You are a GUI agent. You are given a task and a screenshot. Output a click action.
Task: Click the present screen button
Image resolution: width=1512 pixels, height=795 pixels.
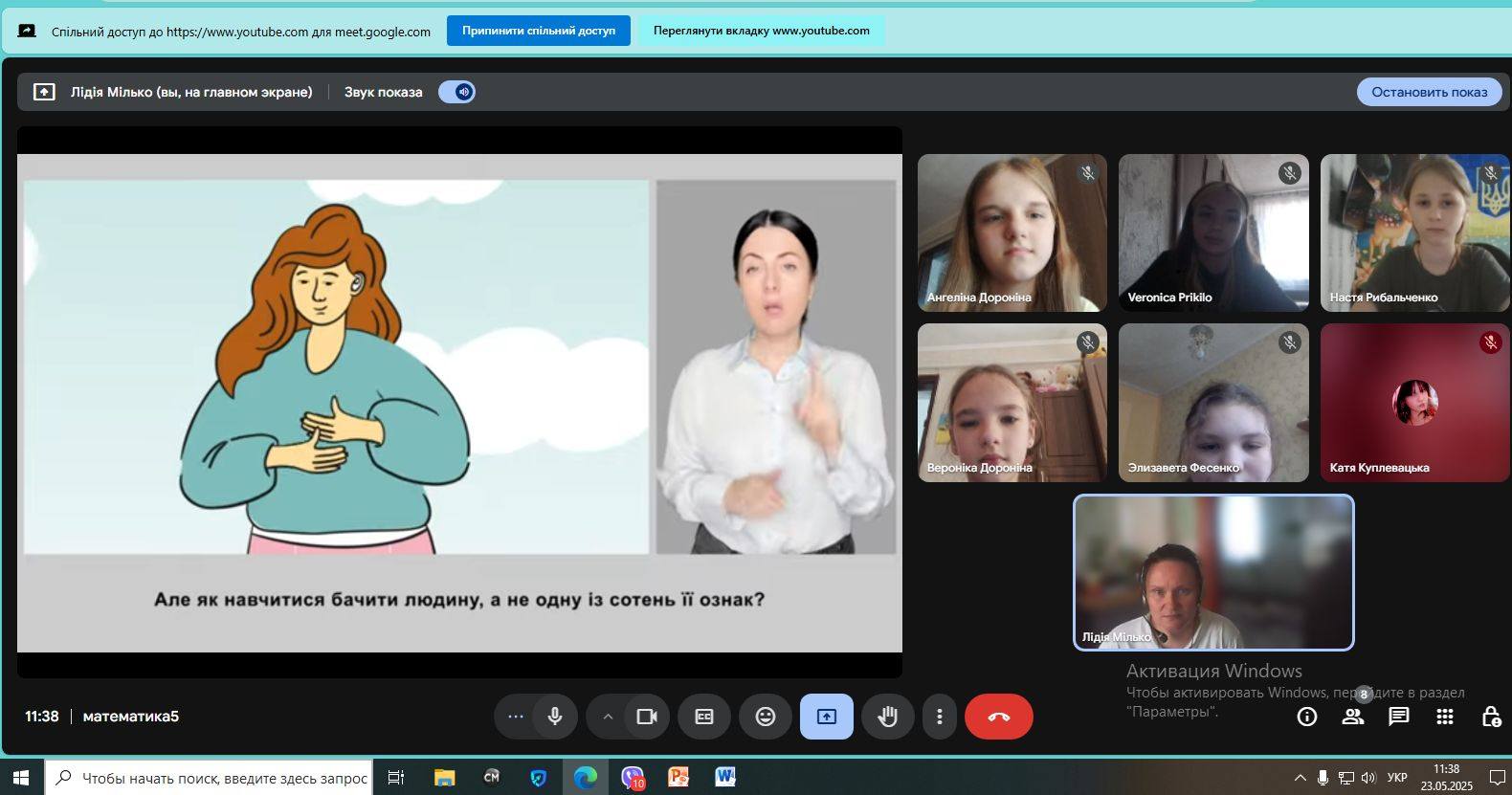827,717
